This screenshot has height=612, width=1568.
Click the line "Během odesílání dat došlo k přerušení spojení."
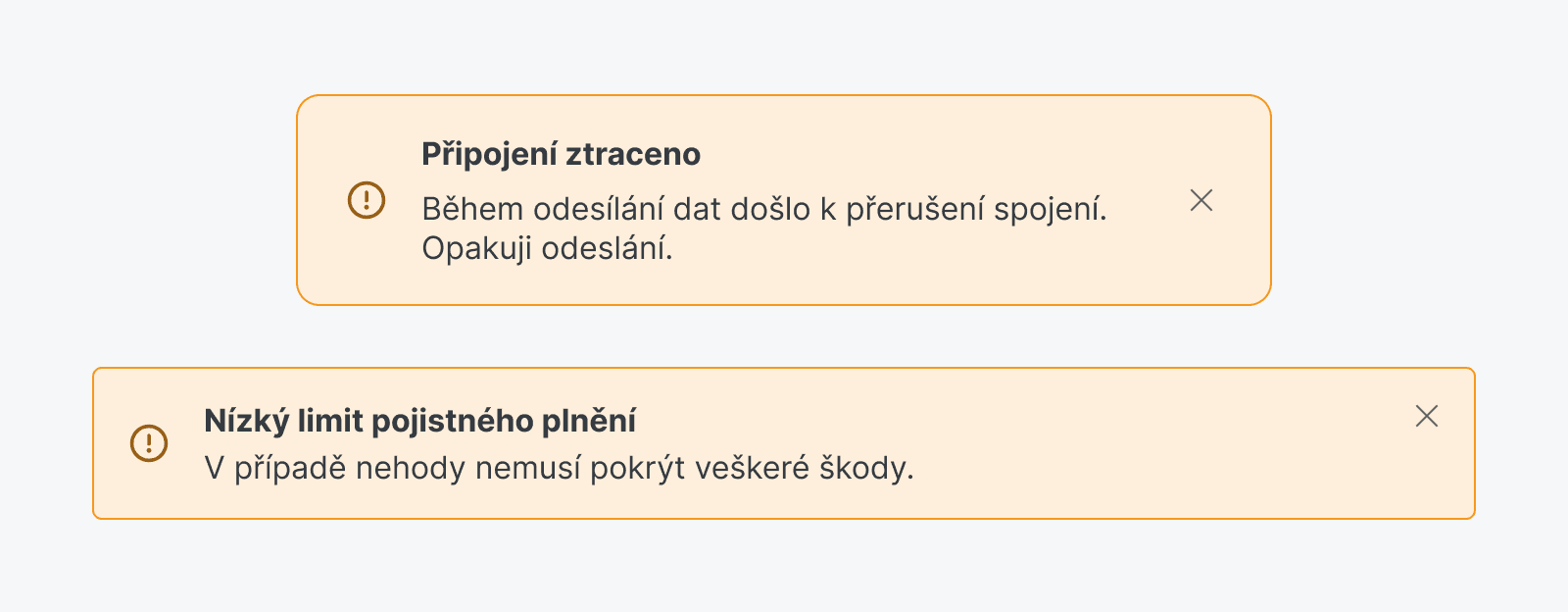point(763,209)
